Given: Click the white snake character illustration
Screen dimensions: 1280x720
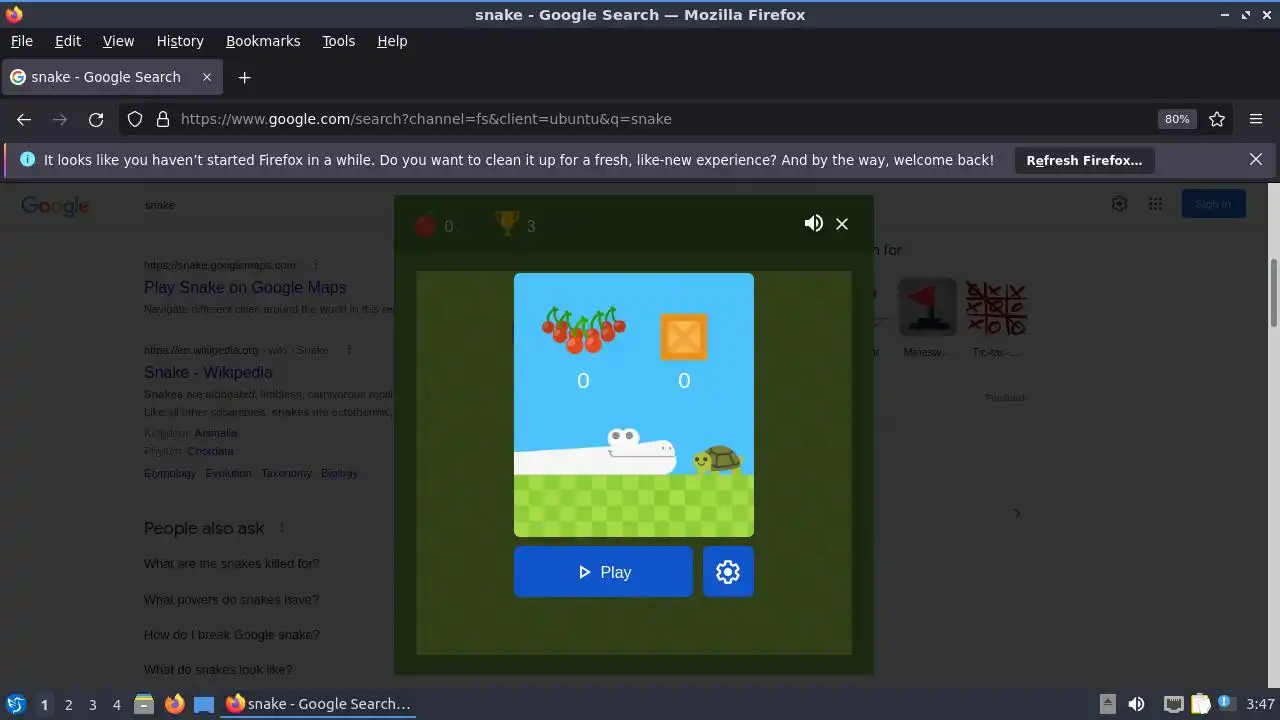Looking at the screenshot, I should (596, 452).
